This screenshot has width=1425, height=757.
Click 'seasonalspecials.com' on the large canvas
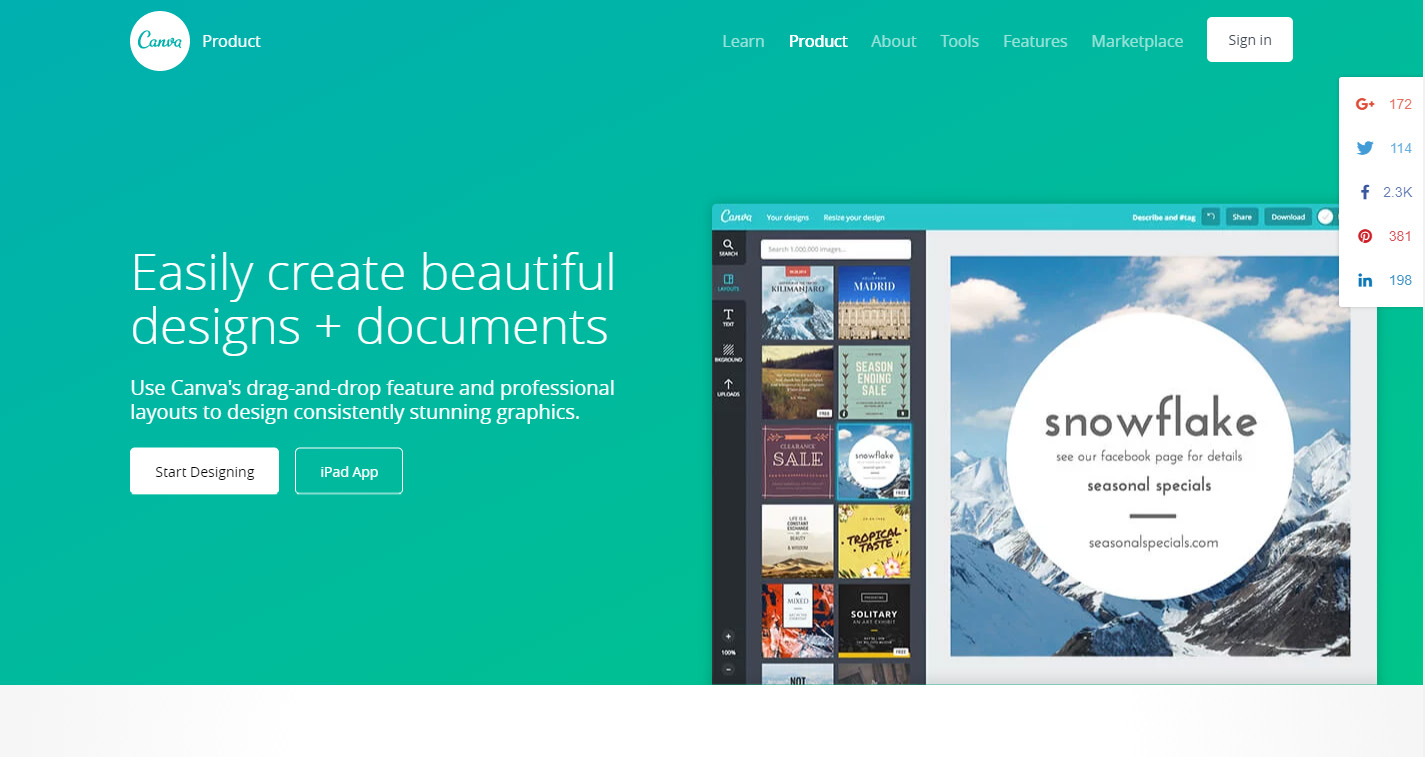tap(1153, 543)
